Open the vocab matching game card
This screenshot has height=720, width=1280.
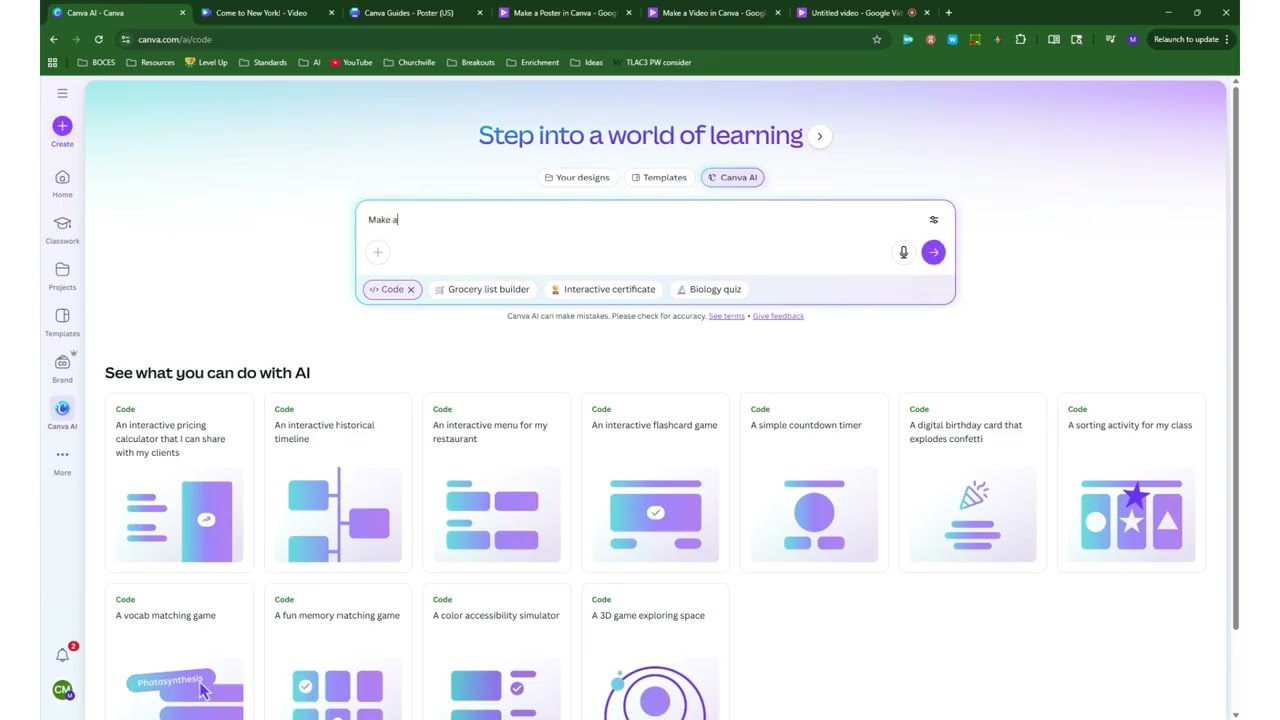click(x=179, y=652)
